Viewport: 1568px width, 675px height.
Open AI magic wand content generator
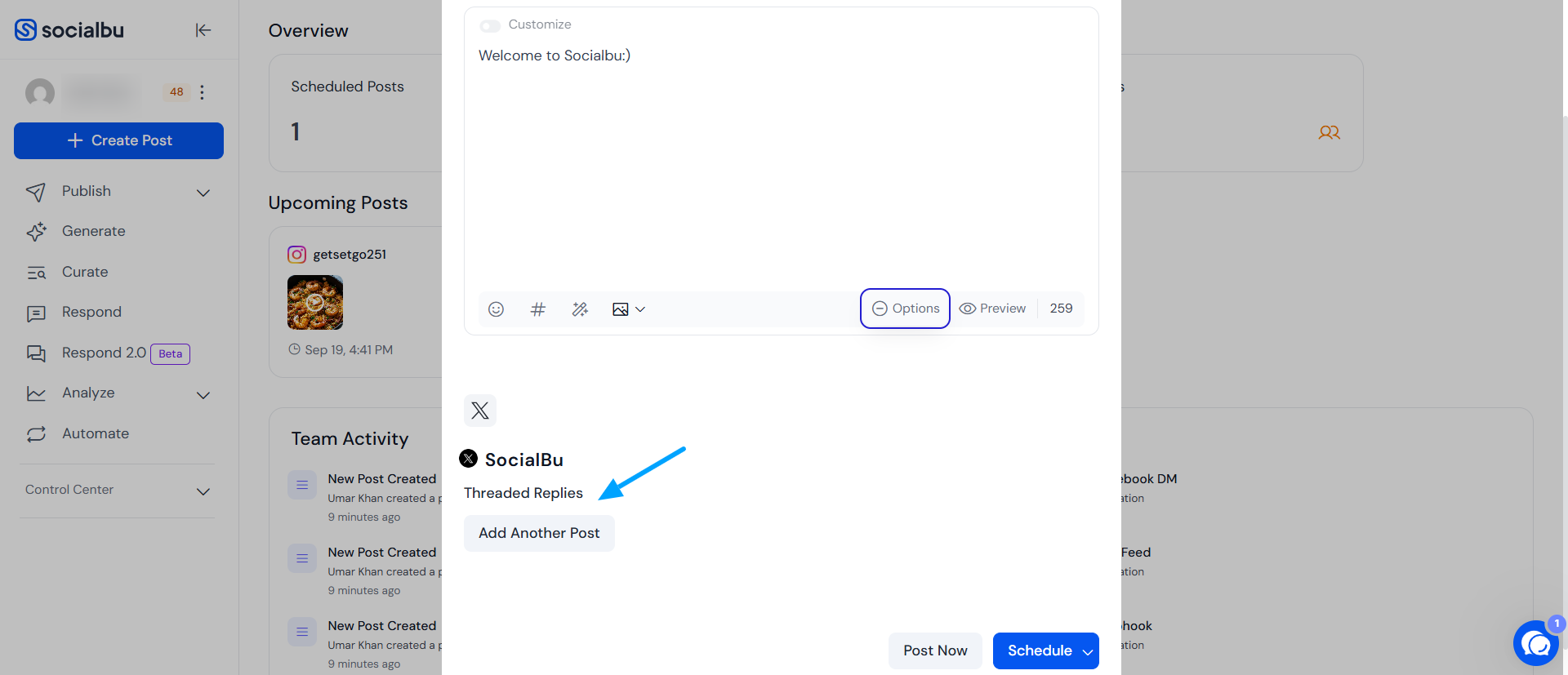coord(580,309)
